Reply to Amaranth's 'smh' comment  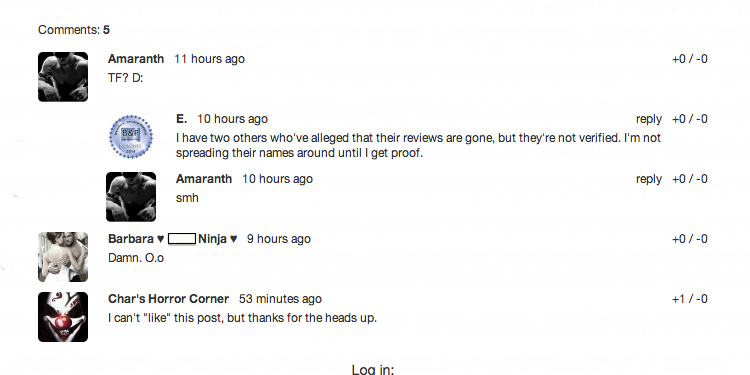(649, 179)
